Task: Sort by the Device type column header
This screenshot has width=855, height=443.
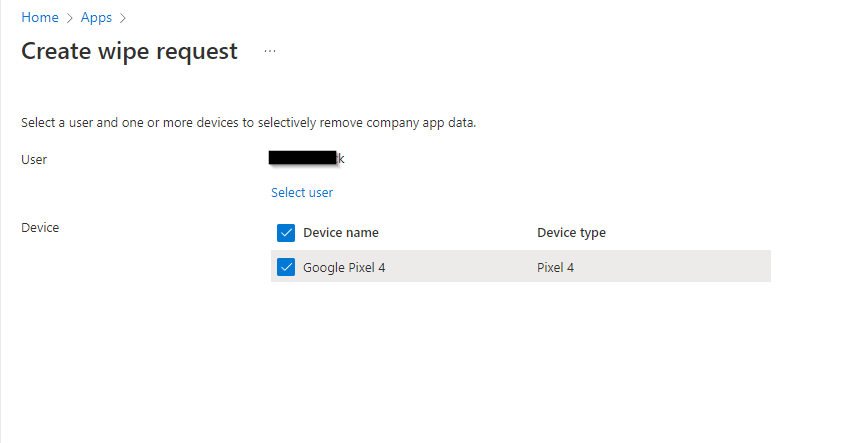Action: point(571,233)
